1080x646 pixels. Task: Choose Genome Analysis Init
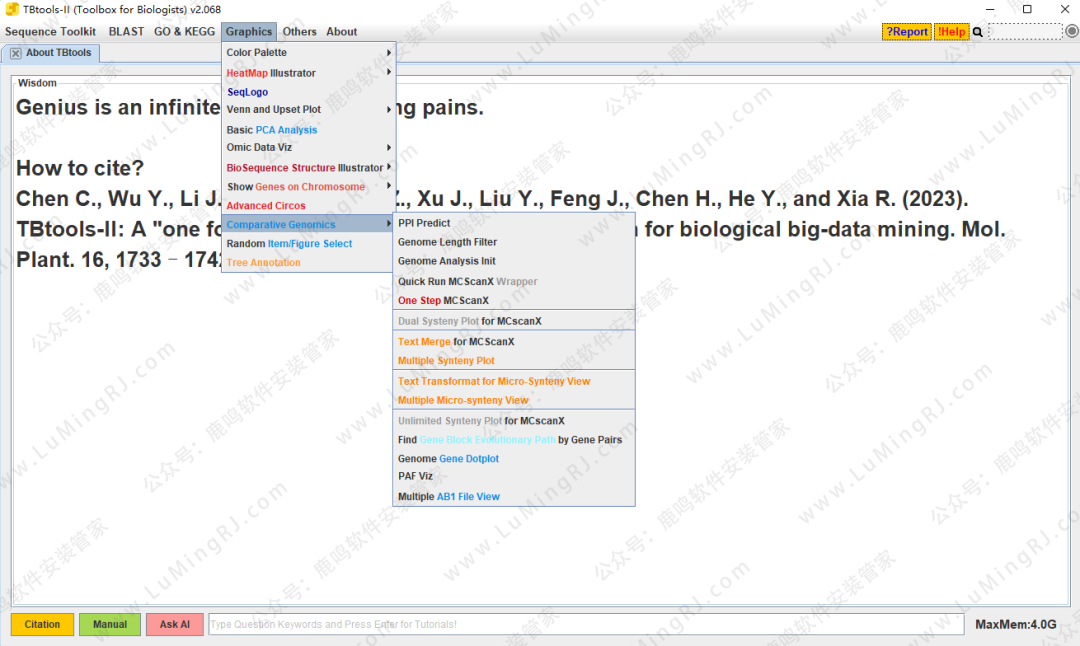(x=514, y=261)
